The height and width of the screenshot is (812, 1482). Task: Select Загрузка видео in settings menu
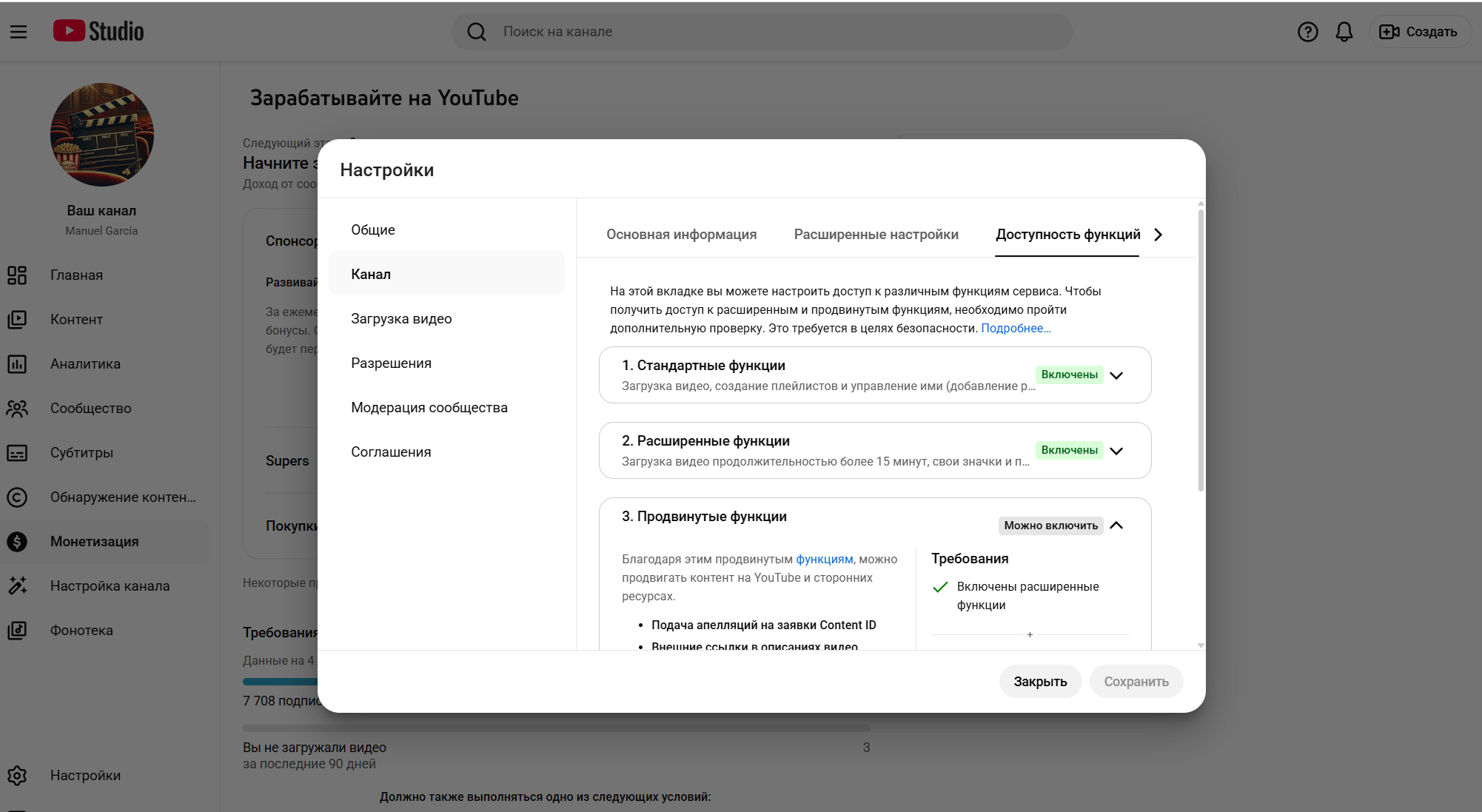click(x=401, y=319)
